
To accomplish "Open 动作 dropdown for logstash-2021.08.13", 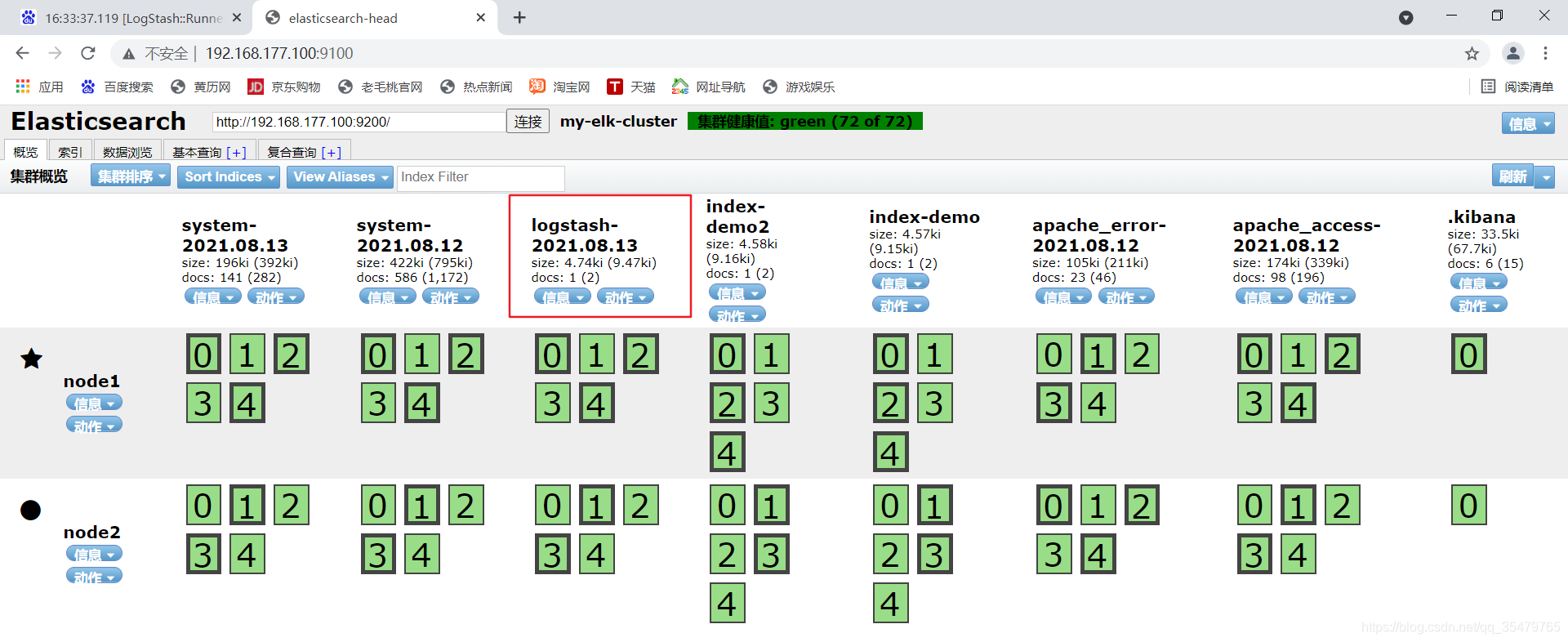I will coord(626,296).
